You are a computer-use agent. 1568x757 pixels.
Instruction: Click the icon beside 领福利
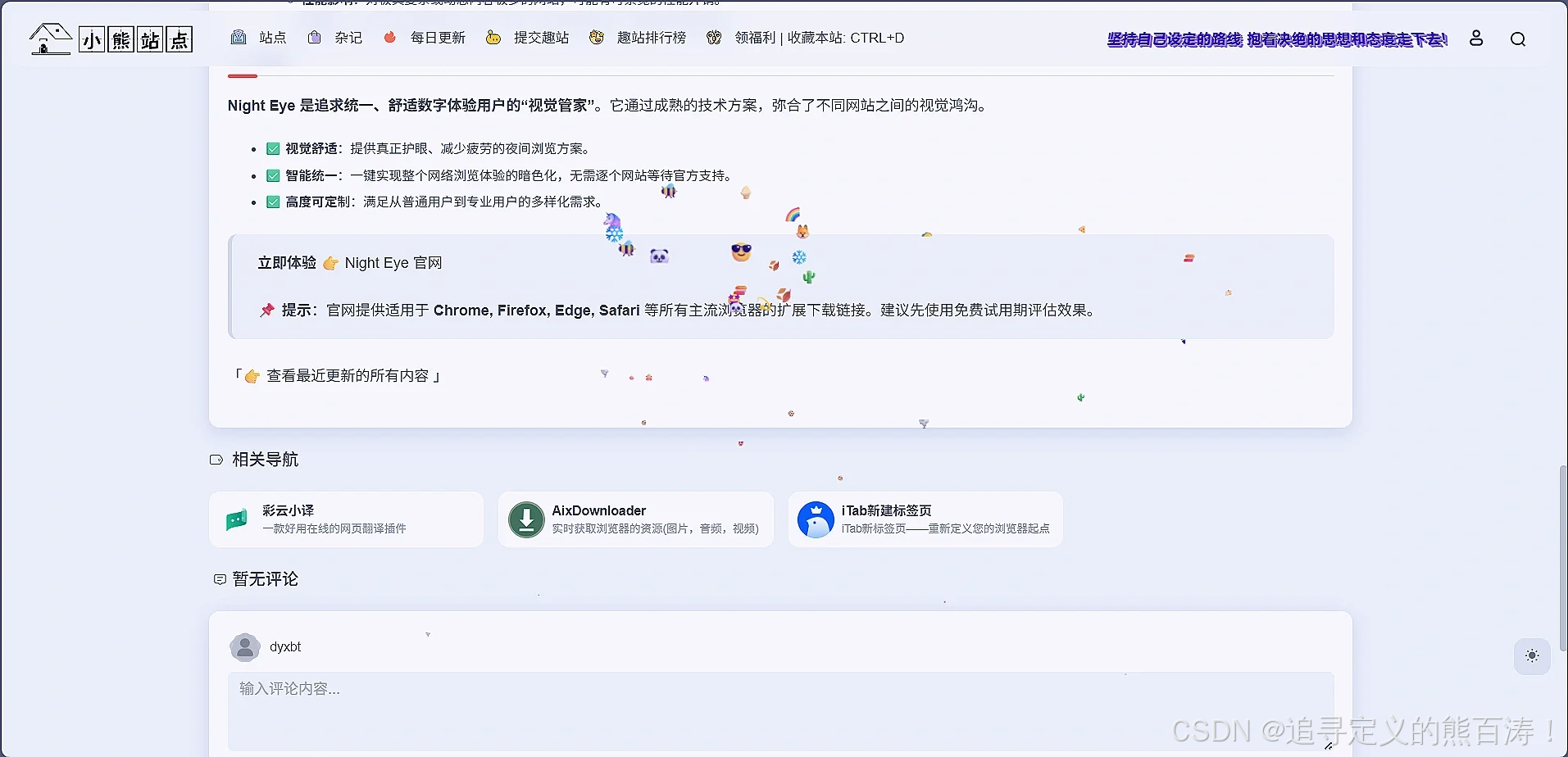[x=714, y=37]
